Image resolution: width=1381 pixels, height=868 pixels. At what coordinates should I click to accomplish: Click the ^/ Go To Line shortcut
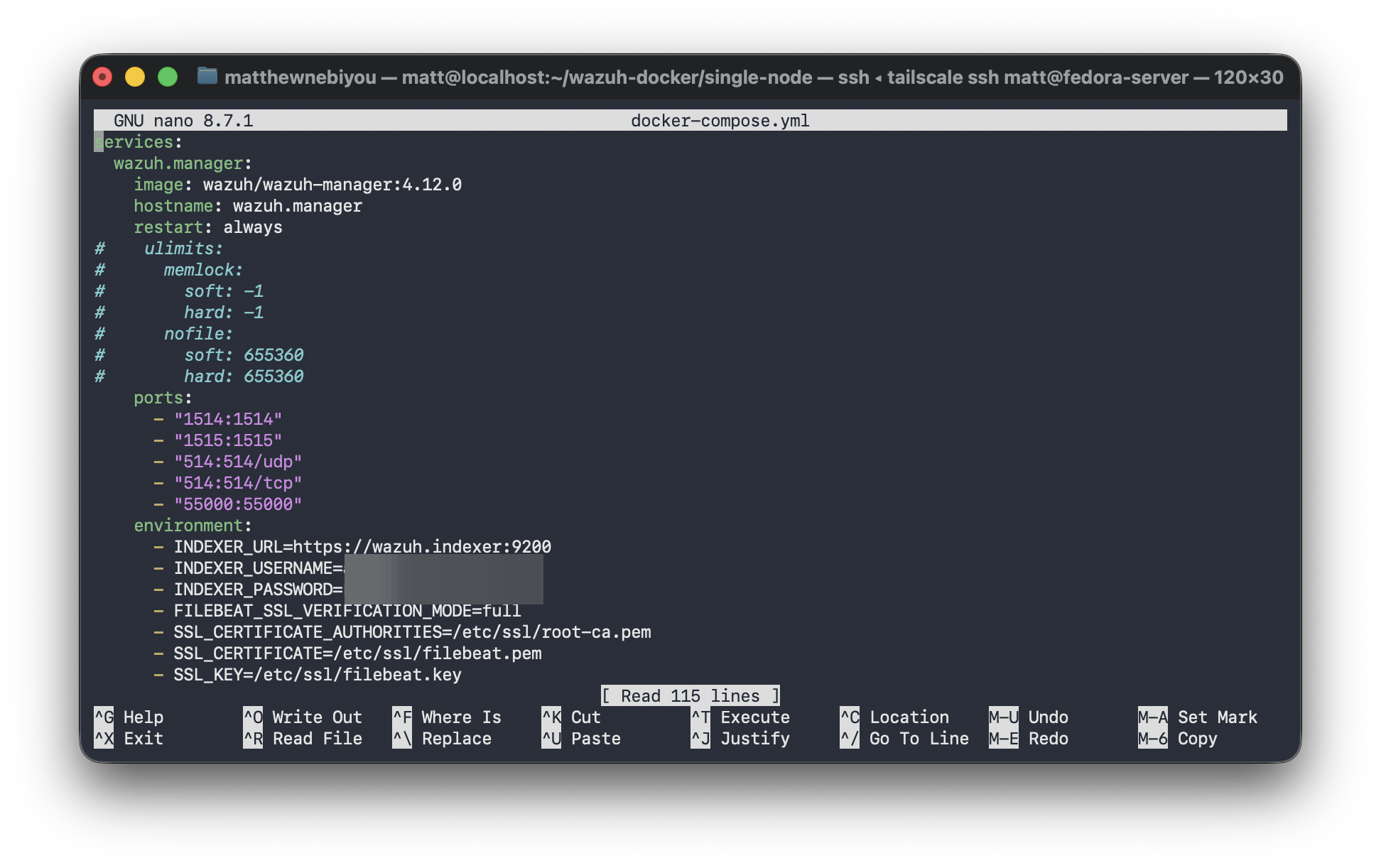904,739
